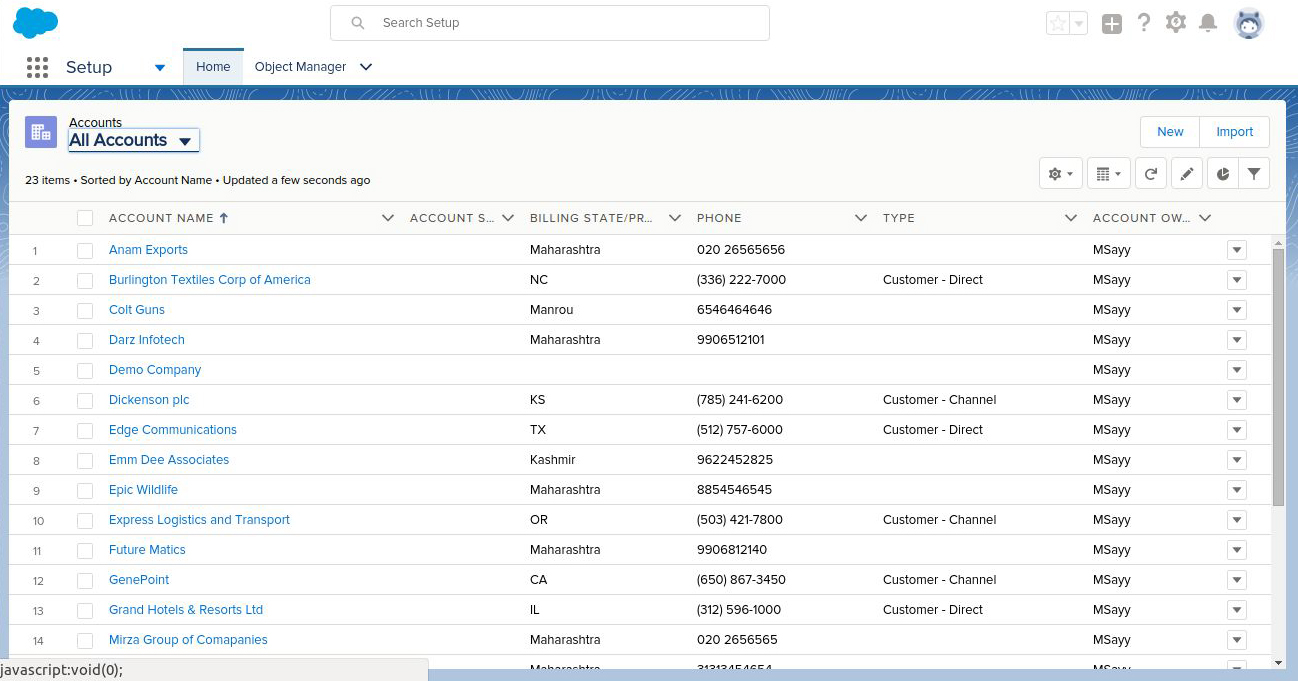Open row actions for Dickenson plc
This screenshot has width=1298, height=681.
(x=1237, y=400)
